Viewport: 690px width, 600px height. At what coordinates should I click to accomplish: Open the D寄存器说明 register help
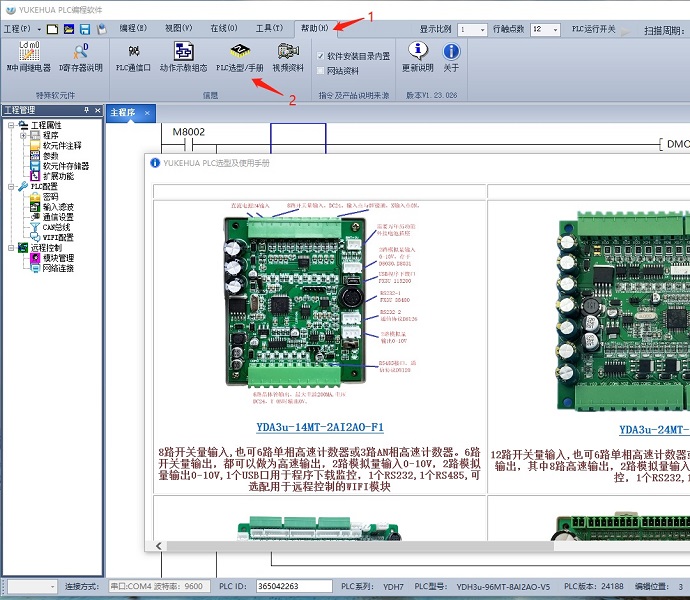(x=81, y=56)
